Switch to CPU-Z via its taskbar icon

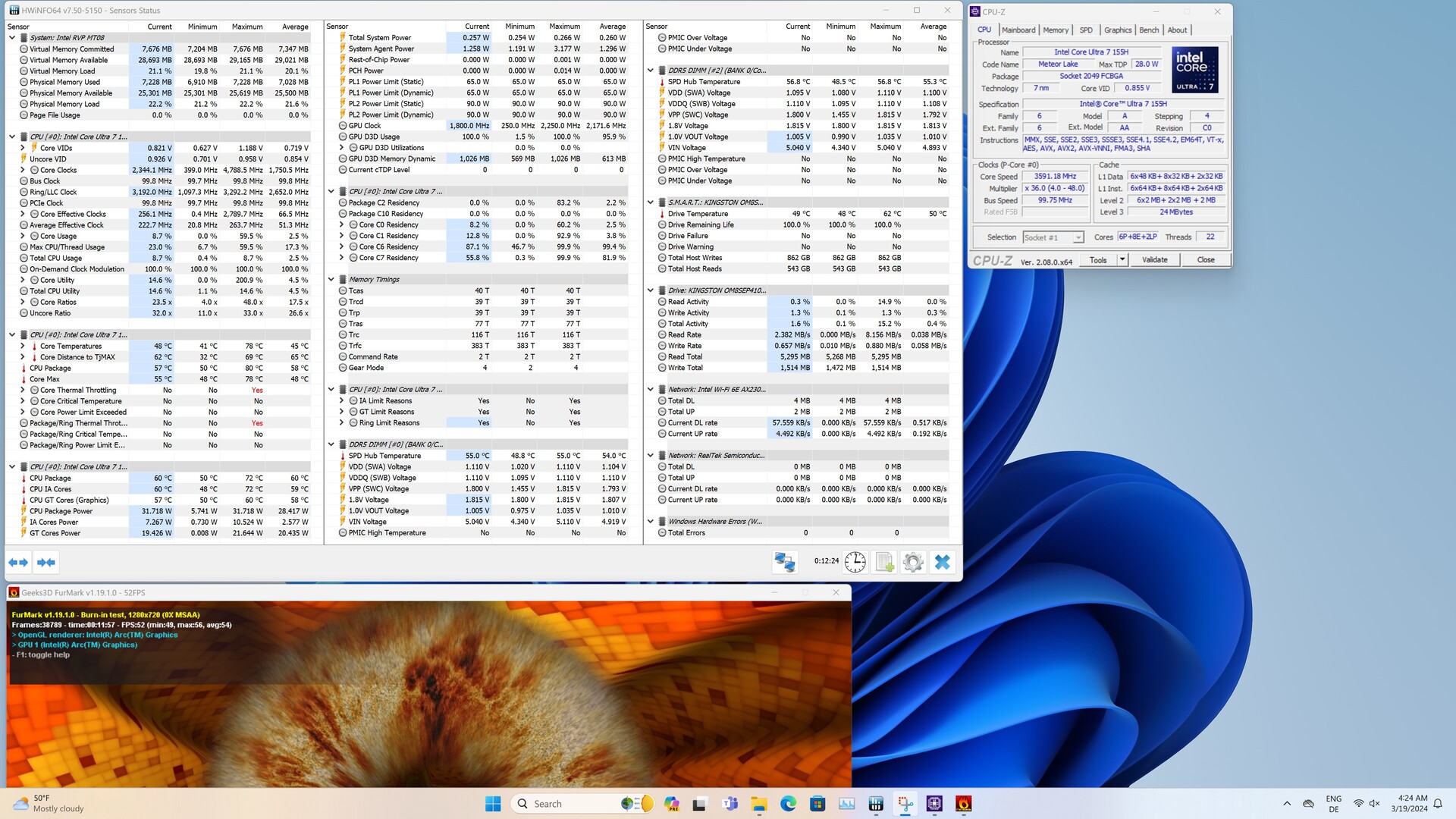point(934,804)
